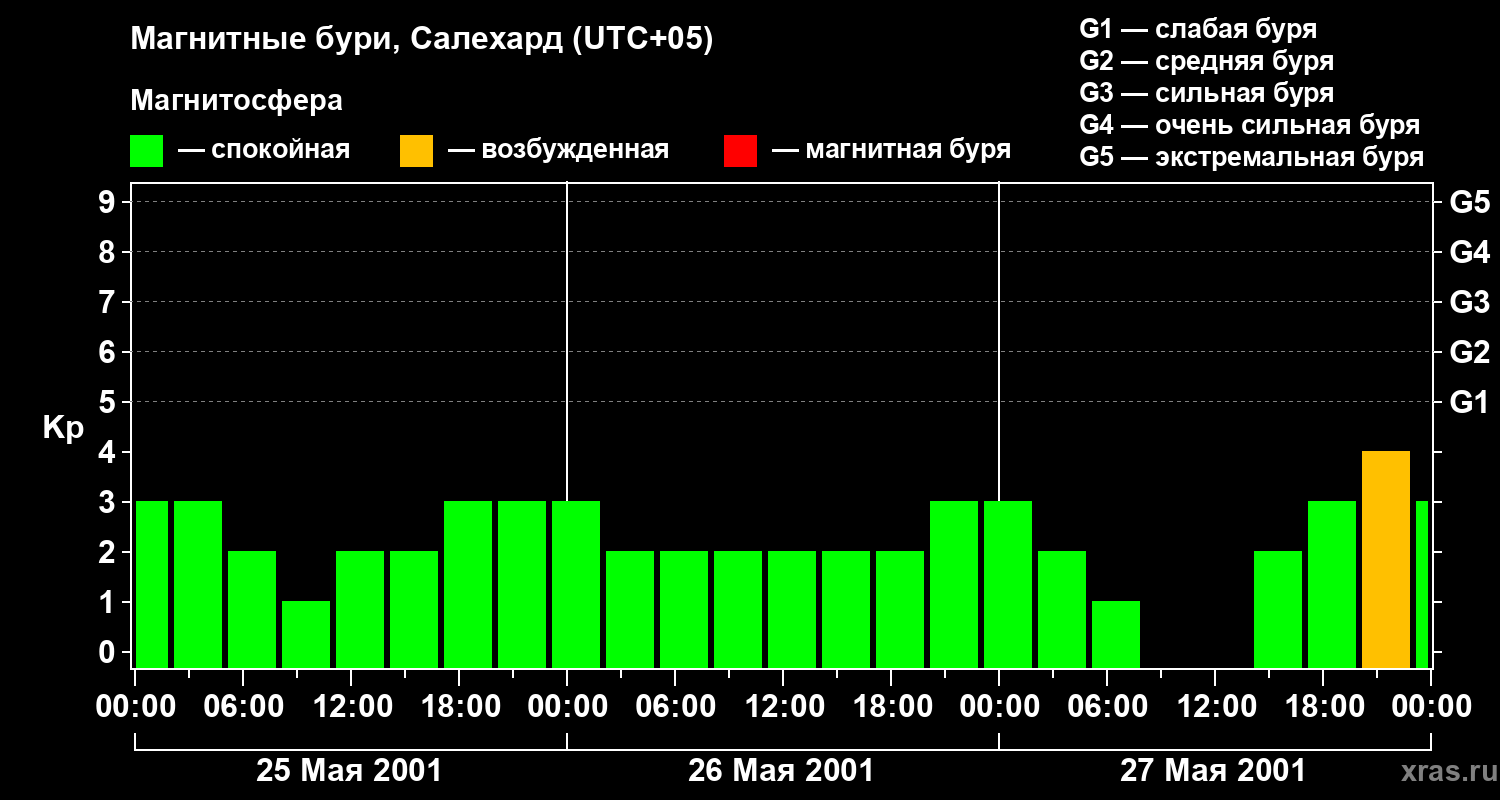Click the 25 Мая 2001 date label

pos(349,770)
